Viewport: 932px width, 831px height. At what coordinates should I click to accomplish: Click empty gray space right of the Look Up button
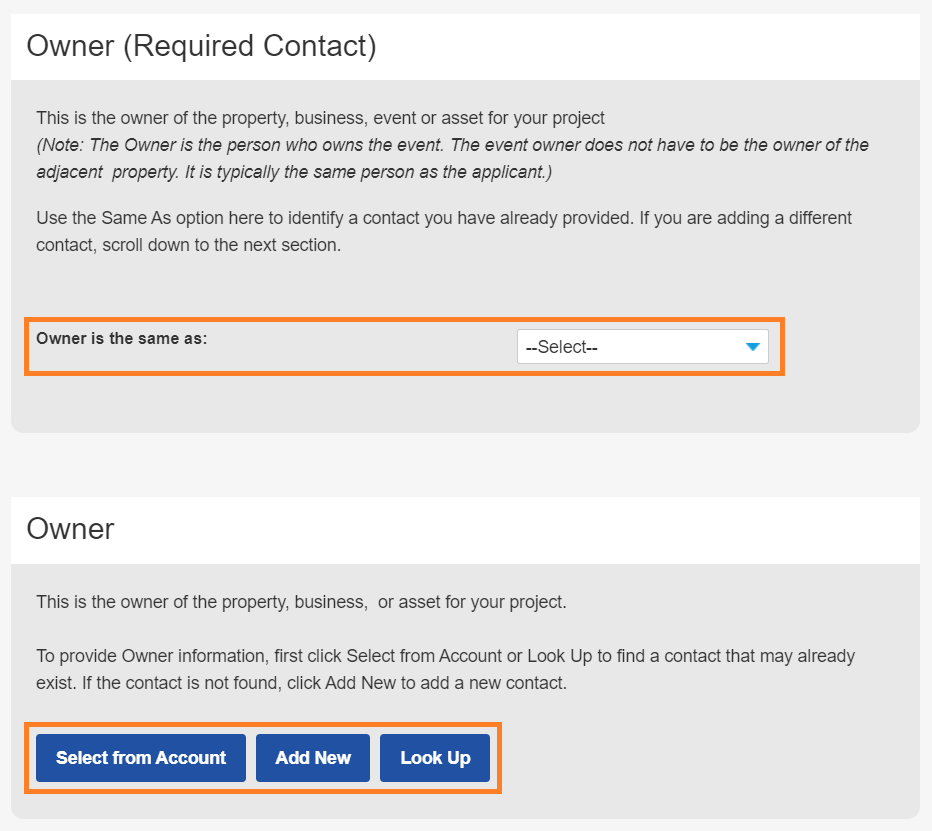click(700, 758)
